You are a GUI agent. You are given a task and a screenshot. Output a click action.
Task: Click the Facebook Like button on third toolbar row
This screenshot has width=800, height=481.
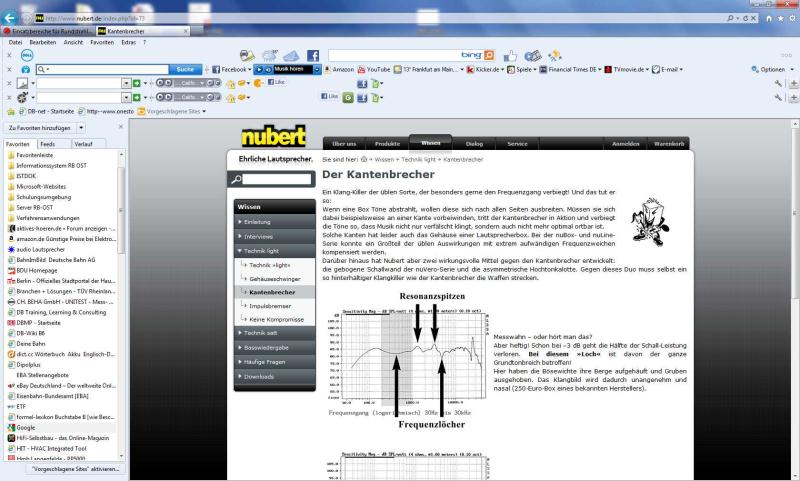[x=276, y=82]
